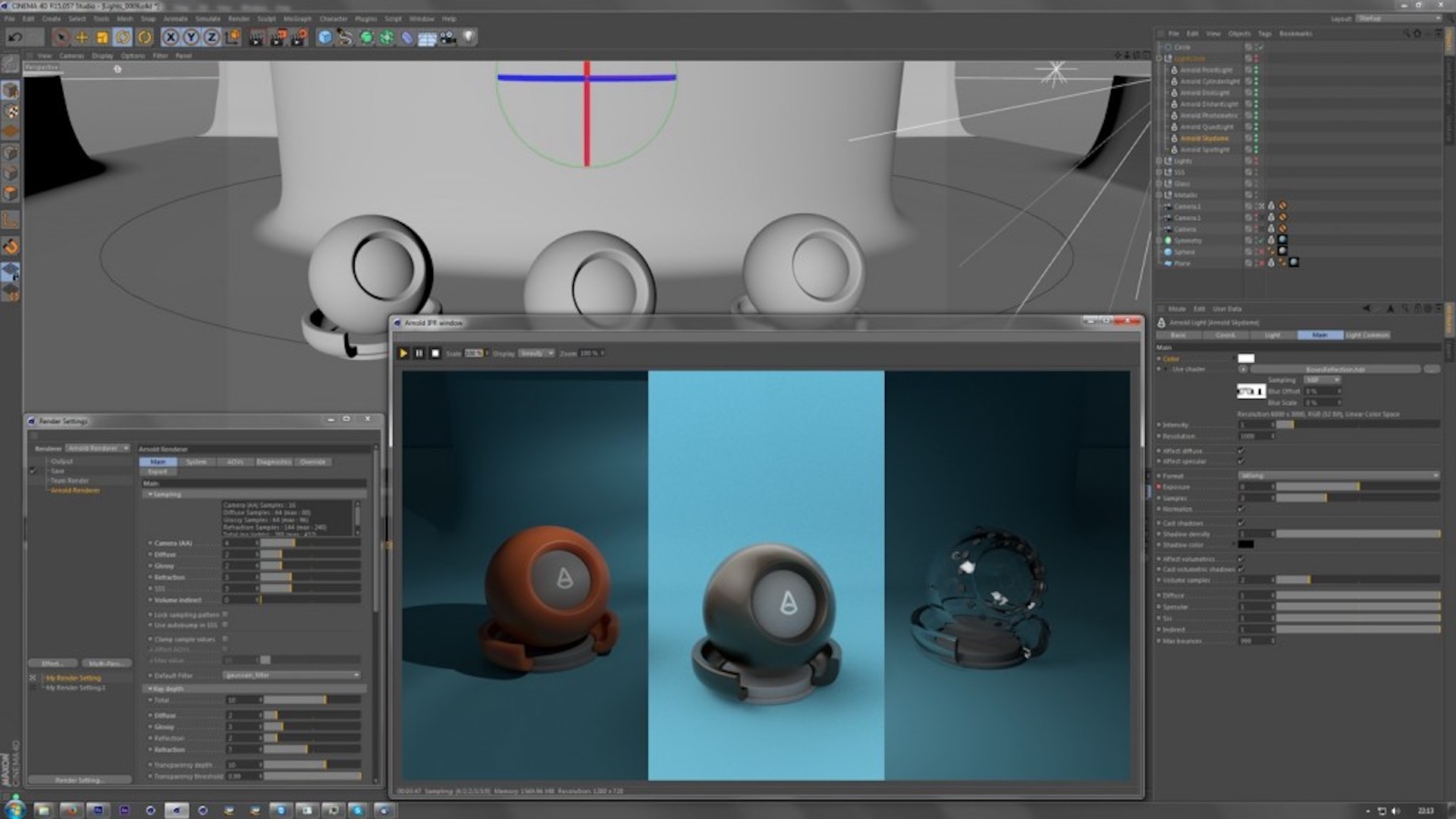Toggle the Affect volumetrics checkbox

tap(1241, 559)
